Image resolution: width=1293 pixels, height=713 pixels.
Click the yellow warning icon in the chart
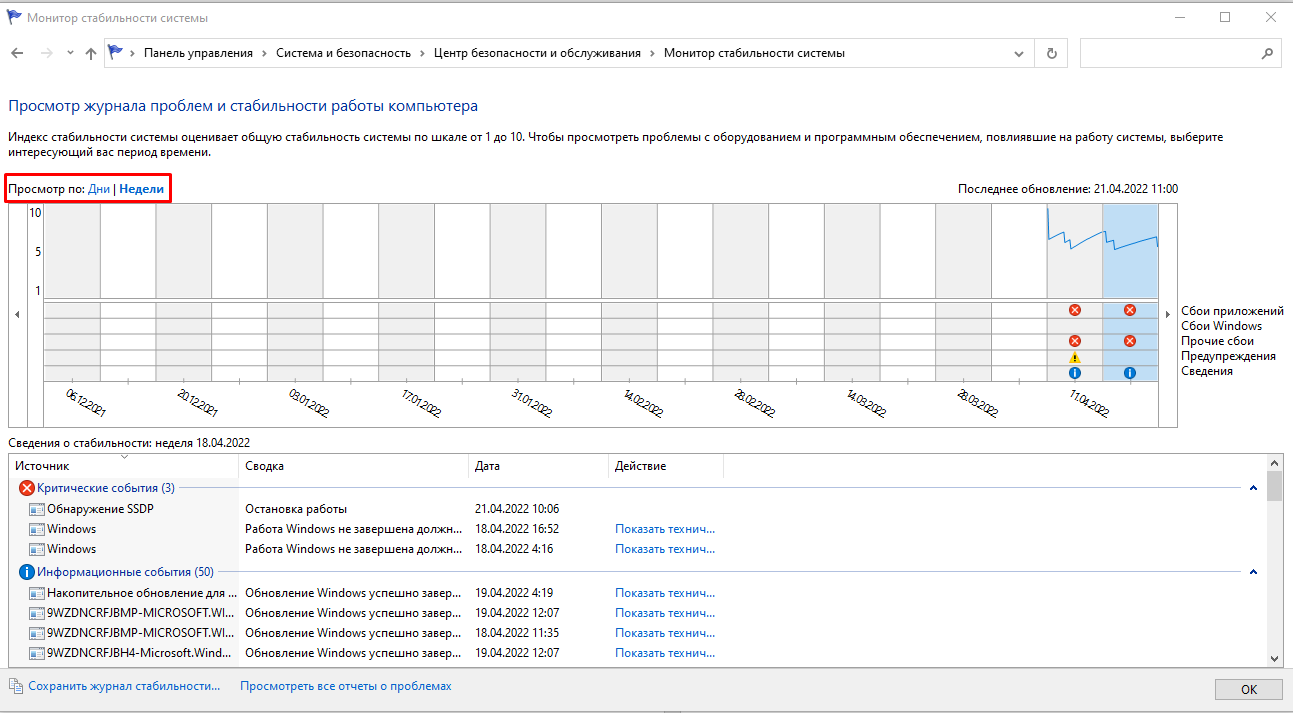click(1075, 357)
